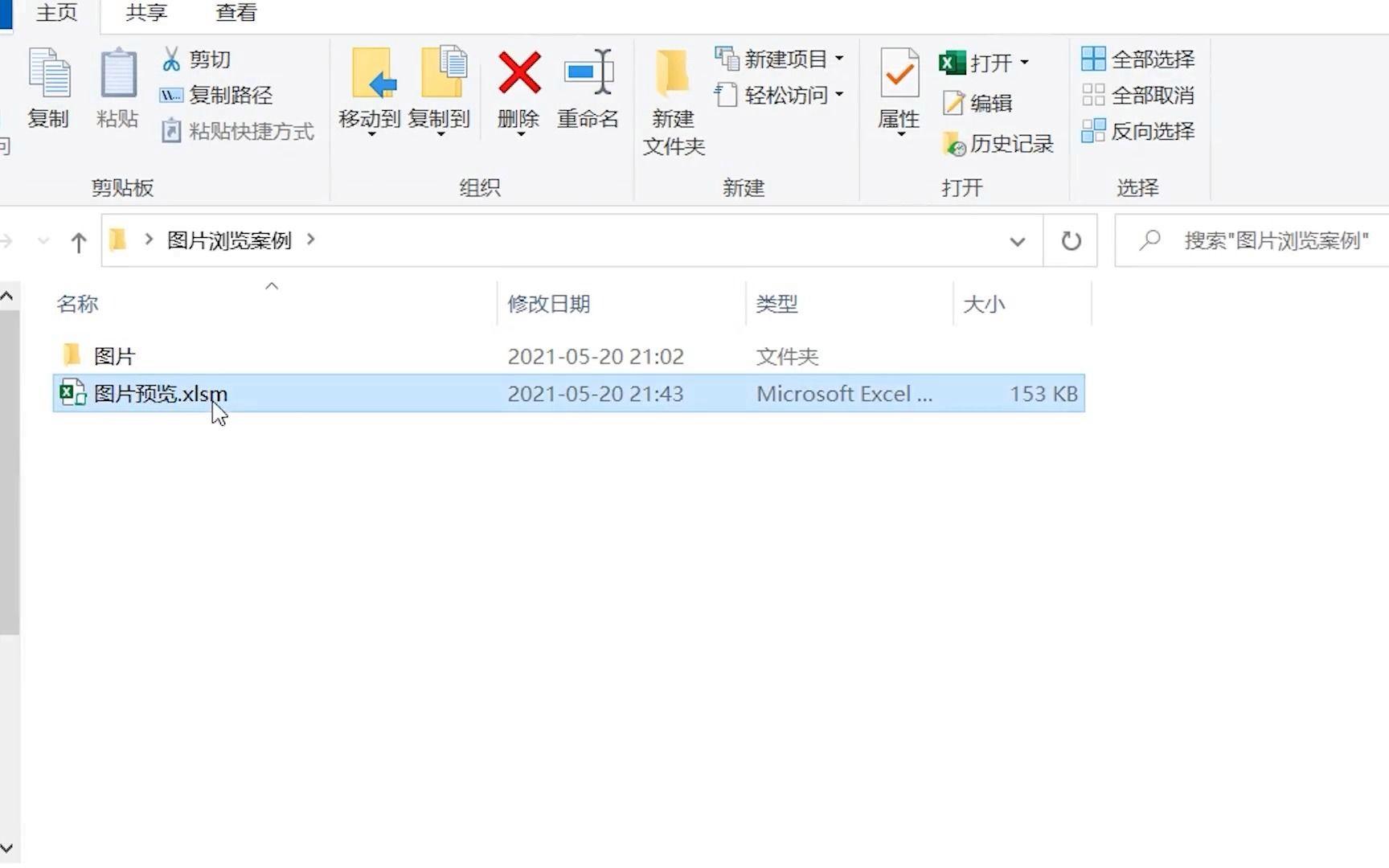Click the Excel icon of 图片预览.xlsm
This screenshot has width=1389, height=868.
(x=73, y=392)
